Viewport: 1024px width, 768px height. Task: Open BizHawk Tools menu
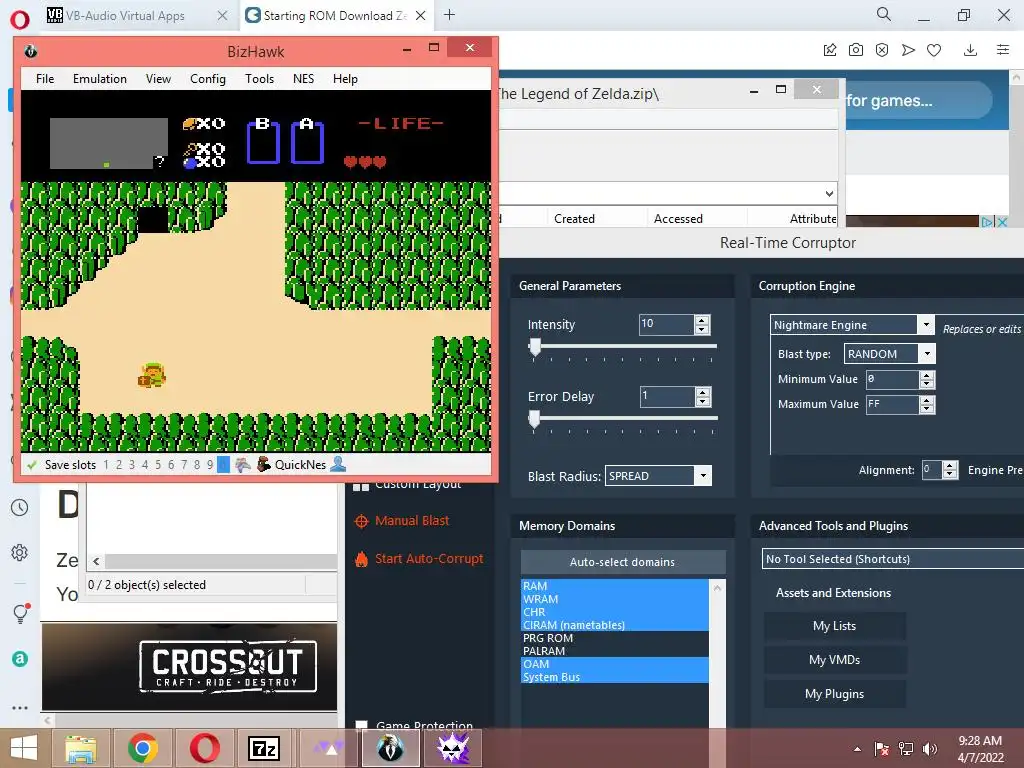259,79
